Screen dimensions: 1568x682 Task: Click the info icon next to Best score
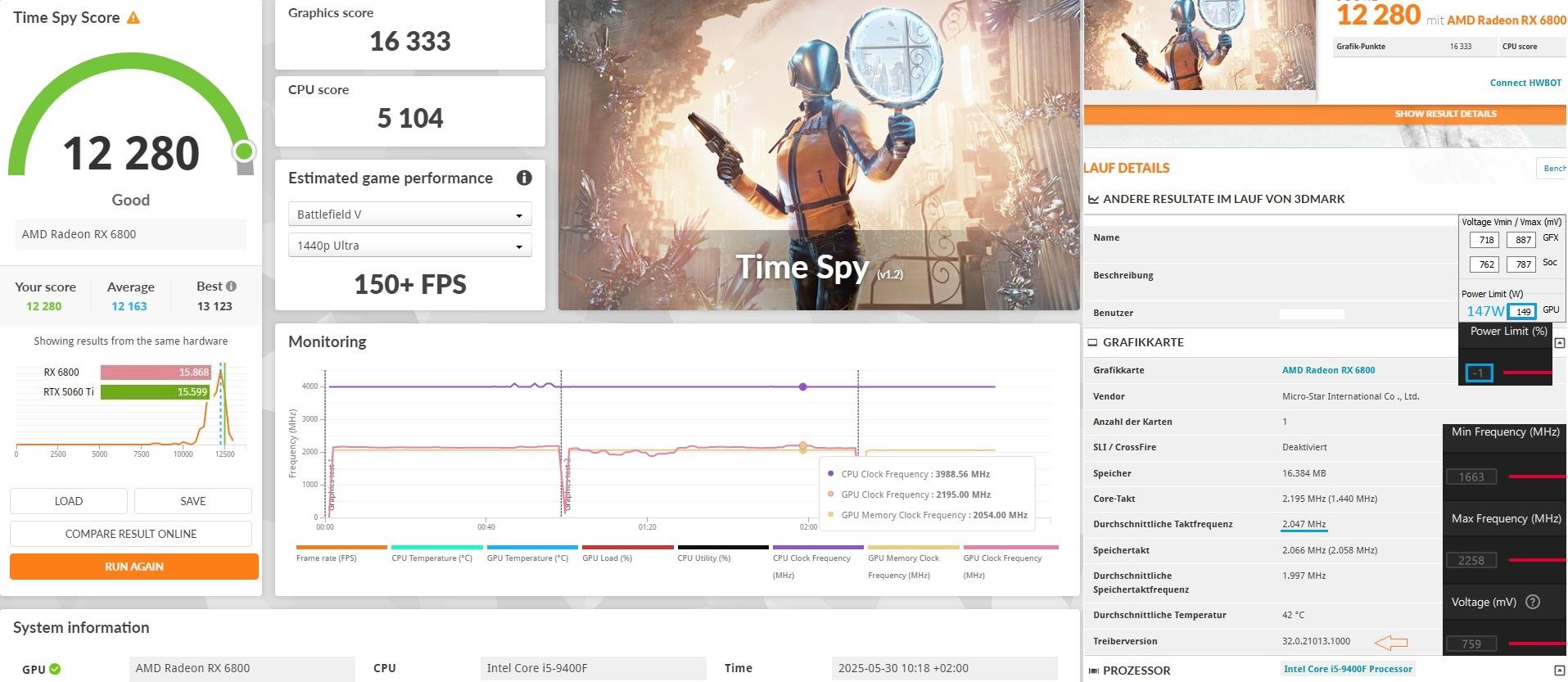(231, 286)
